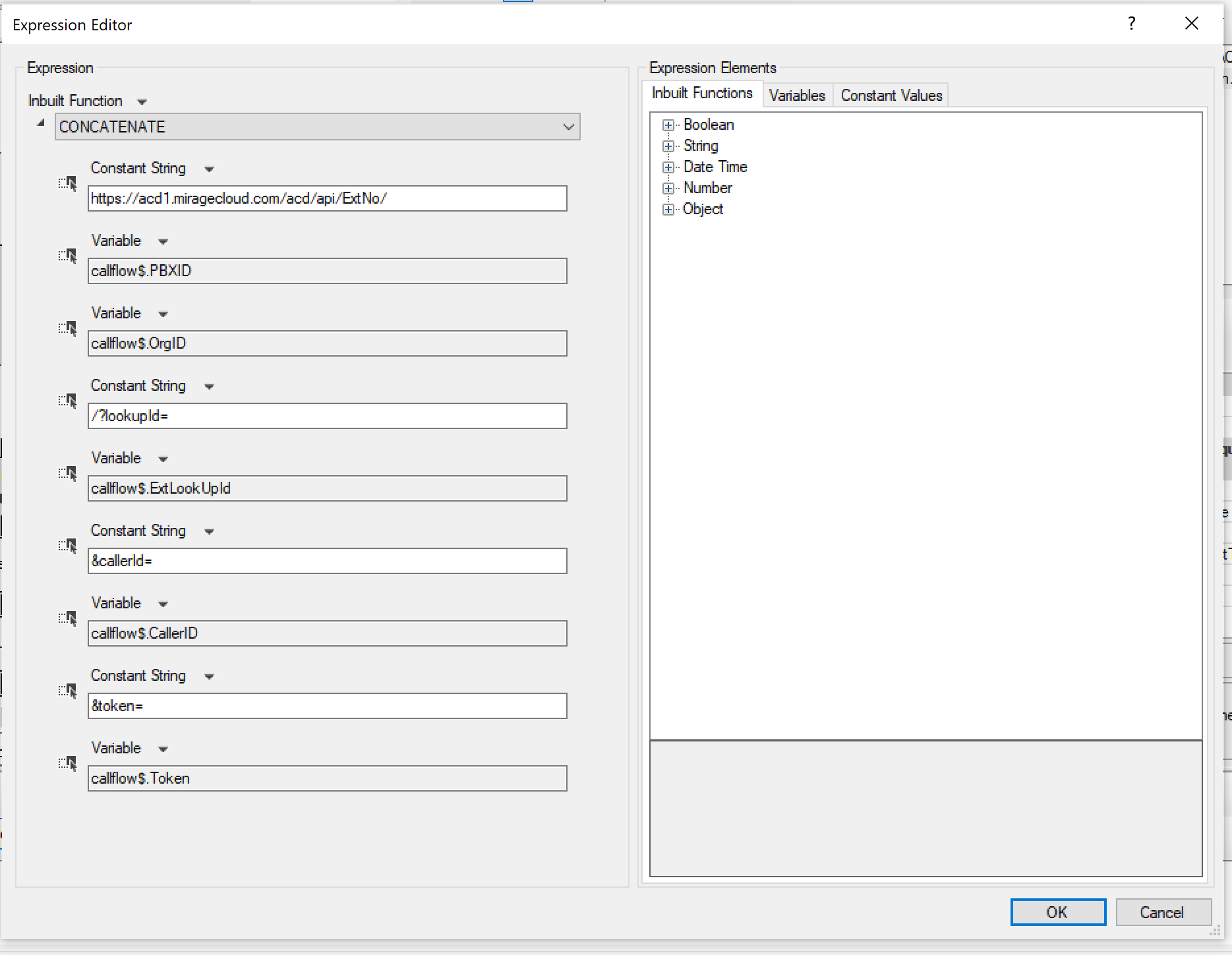This screenshot has height=955, width=1232.
Task: Cancel the Expression Editor dialog
Action: pyautogui.click(x=1163, y=912)
